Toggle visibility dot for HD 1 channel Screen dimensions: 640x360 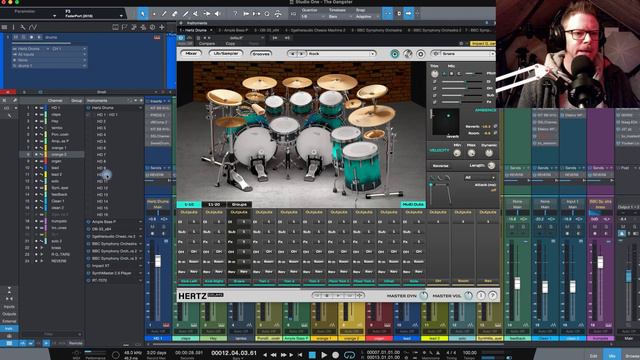[36, 108]
